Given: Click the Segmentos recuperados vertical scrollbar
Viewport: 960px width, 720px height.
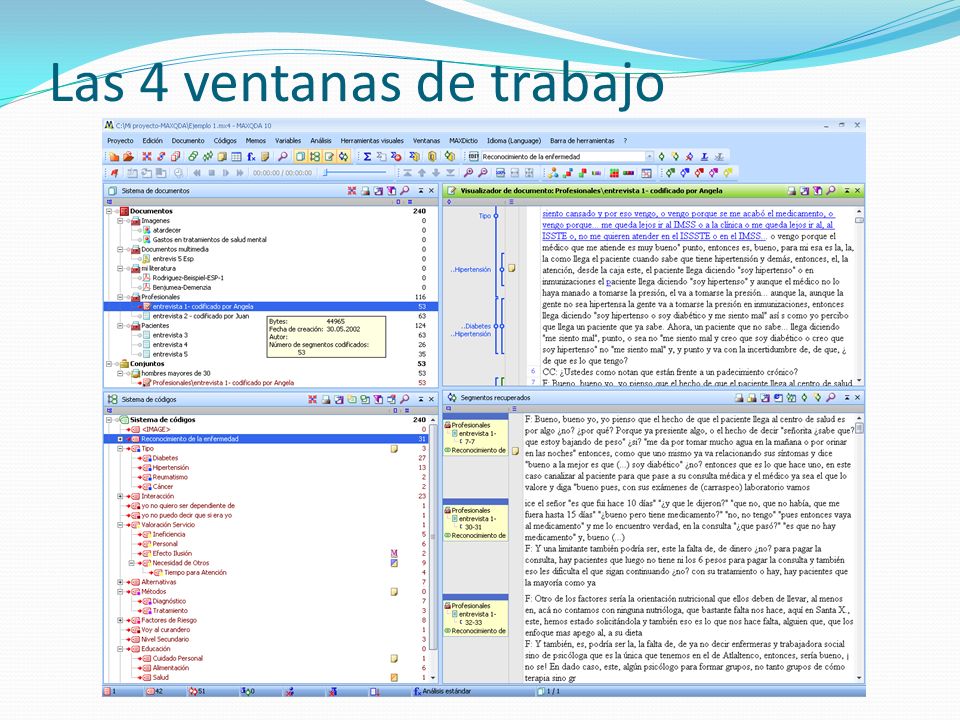Looking at the screenshot, I should pos(859,548).
